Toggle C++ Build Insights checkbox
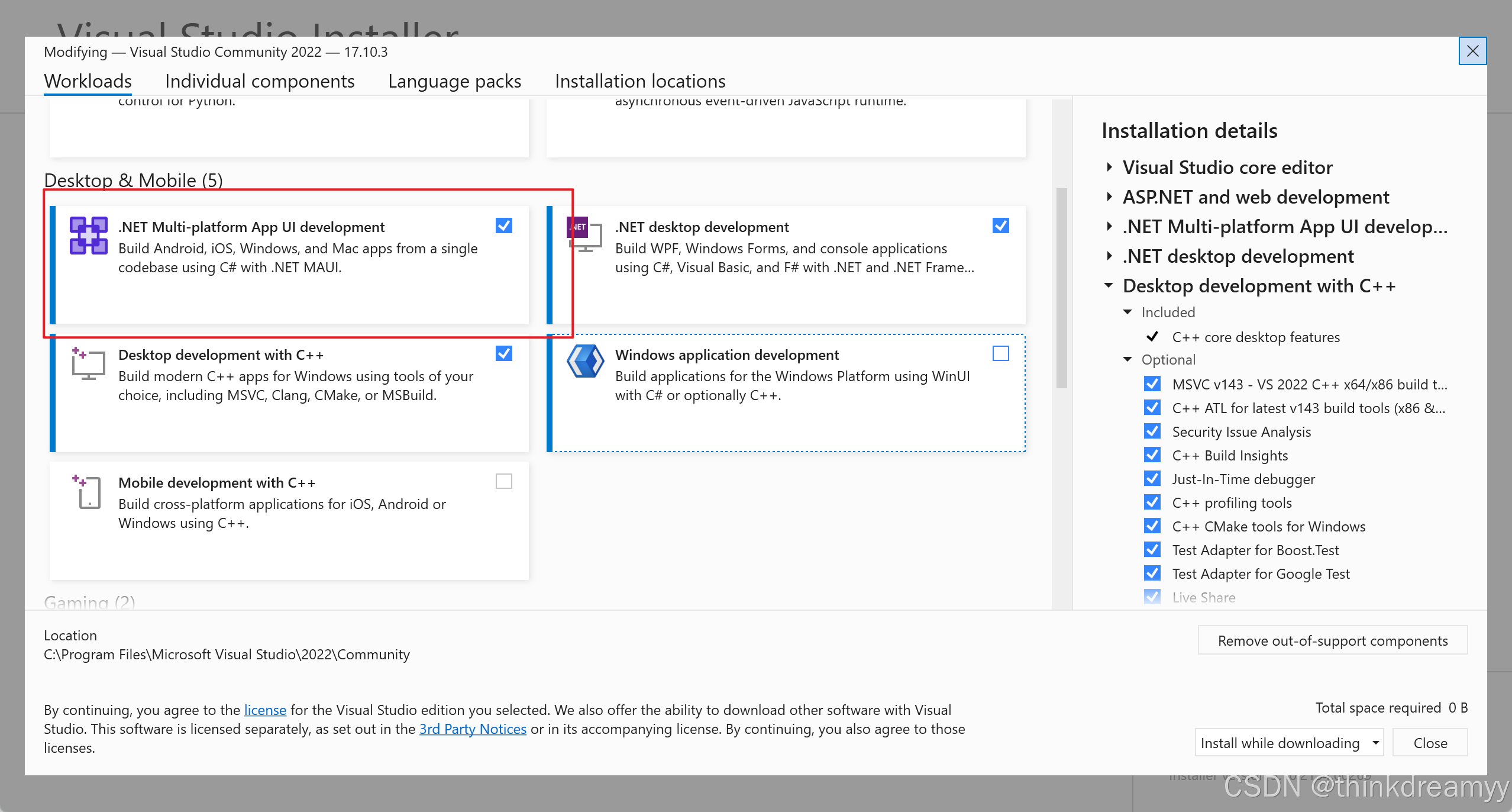The width and height of the screenshot is (1512, 812). point(1152,455)
